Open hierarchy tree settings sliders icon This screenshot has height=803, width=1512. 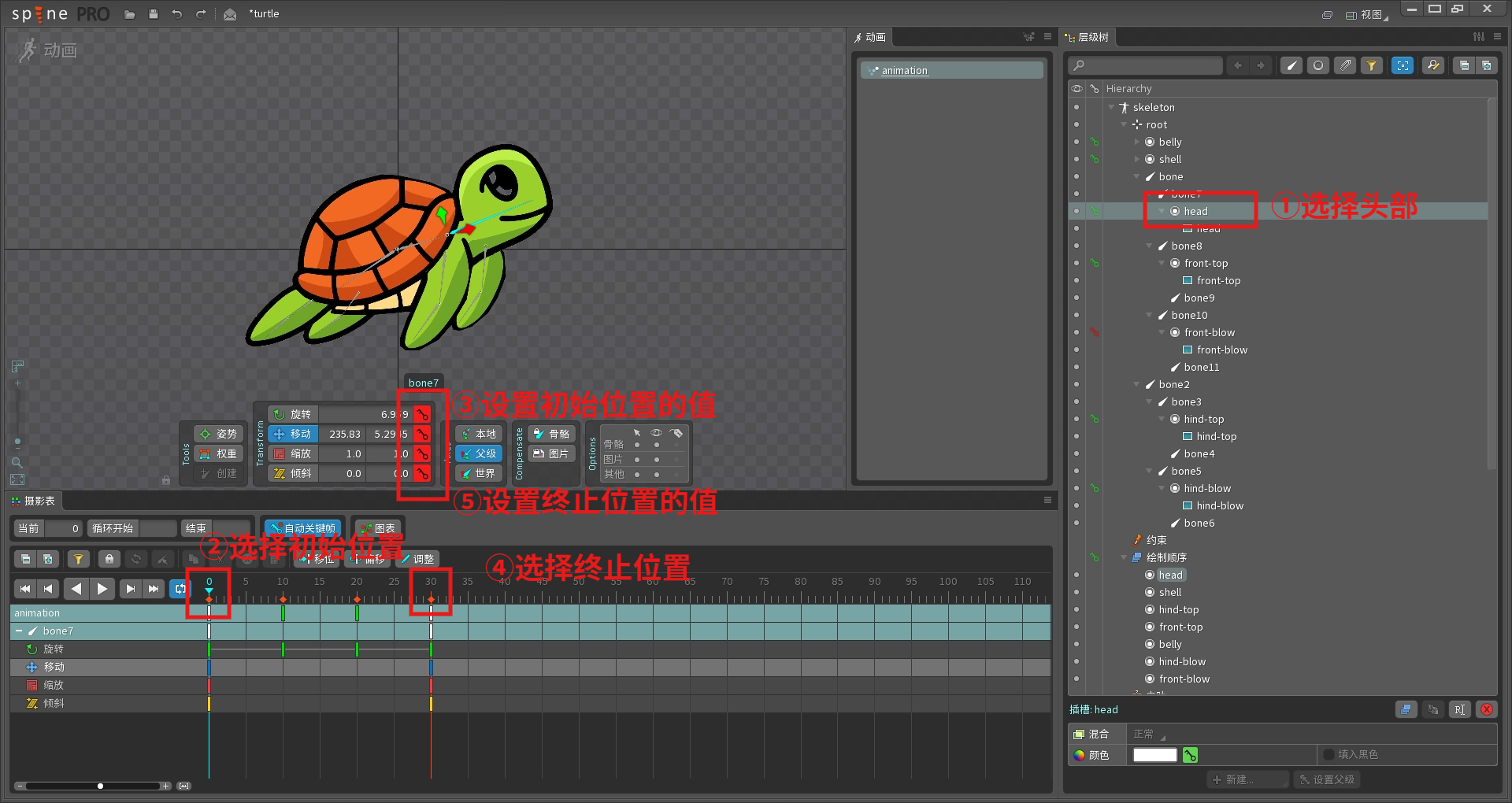tap(1479, 37)
